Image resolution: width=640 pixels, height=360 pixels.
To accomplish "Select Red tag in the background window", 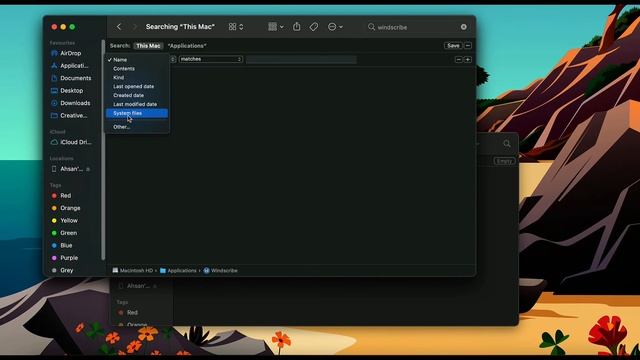I will [128, 313].
